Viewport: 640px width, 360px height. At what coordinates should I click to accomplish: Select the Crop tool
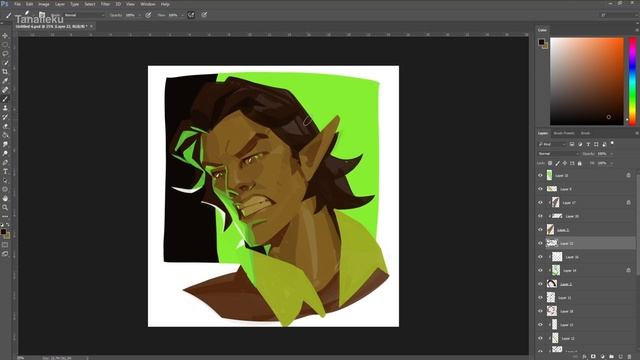pyautogui.click(x=5, y=72)
